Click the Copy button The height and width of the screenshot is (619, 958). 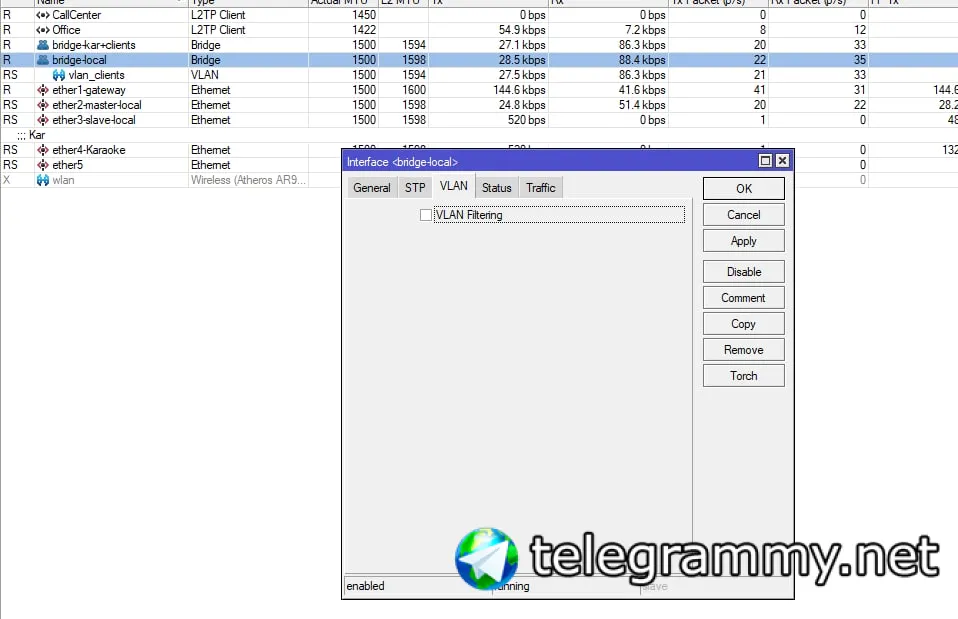pyautogui.click(x=744, y=324)
